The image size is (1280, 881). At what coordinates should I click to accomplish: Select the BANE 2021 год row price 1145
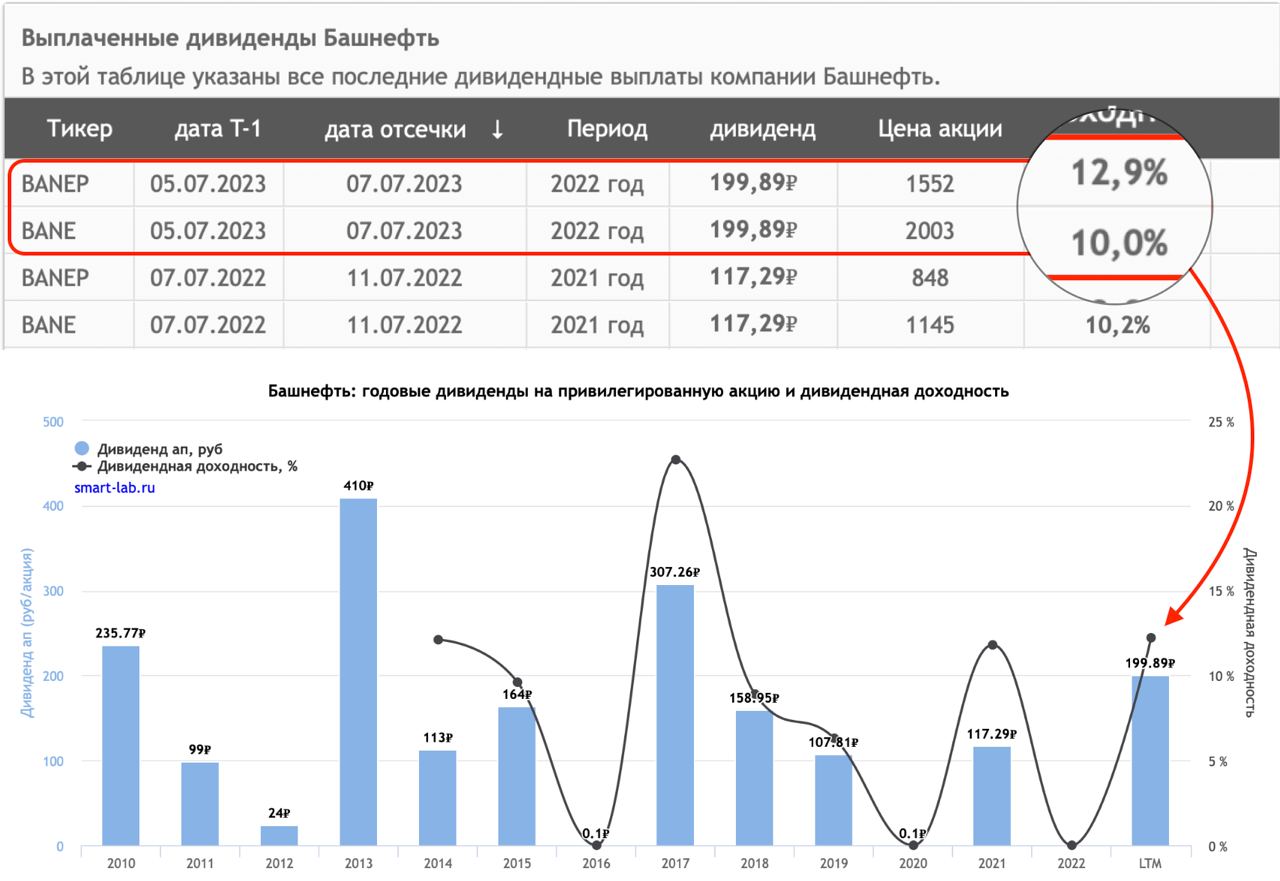[x=930, y=325]
